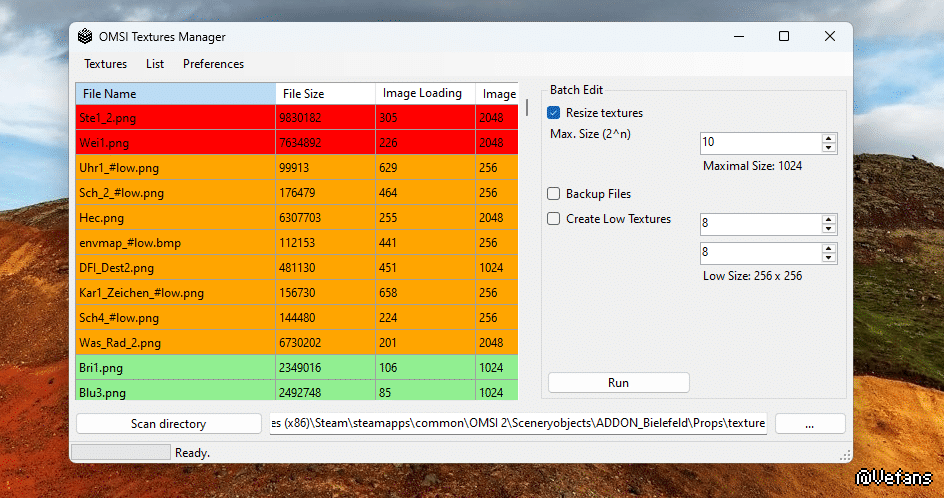The width and height of the screenshot is (944, 498).
Task: Decrease the second Low Textures stepper value
Action: tap(828, 259)
